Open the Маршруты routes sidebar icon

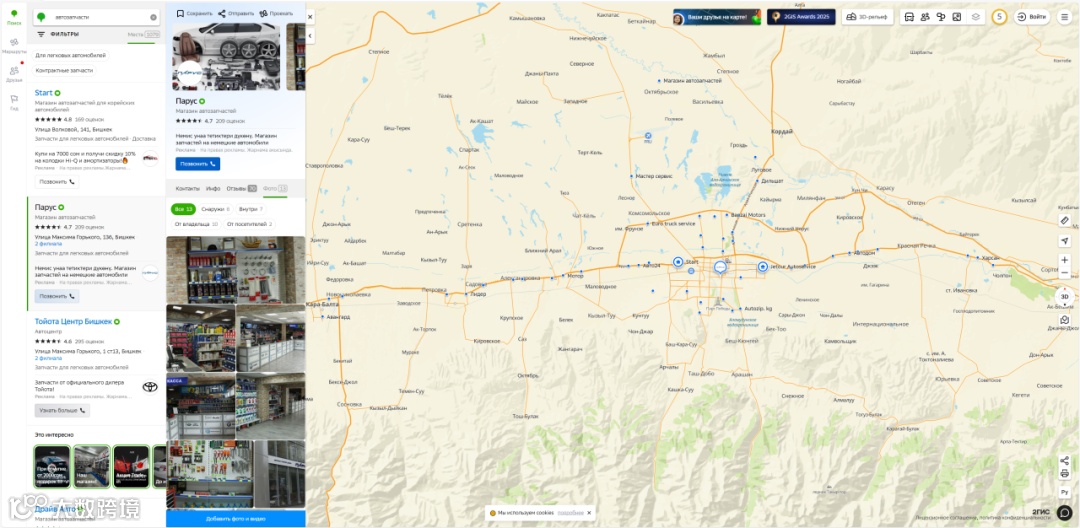click(14, 45)
